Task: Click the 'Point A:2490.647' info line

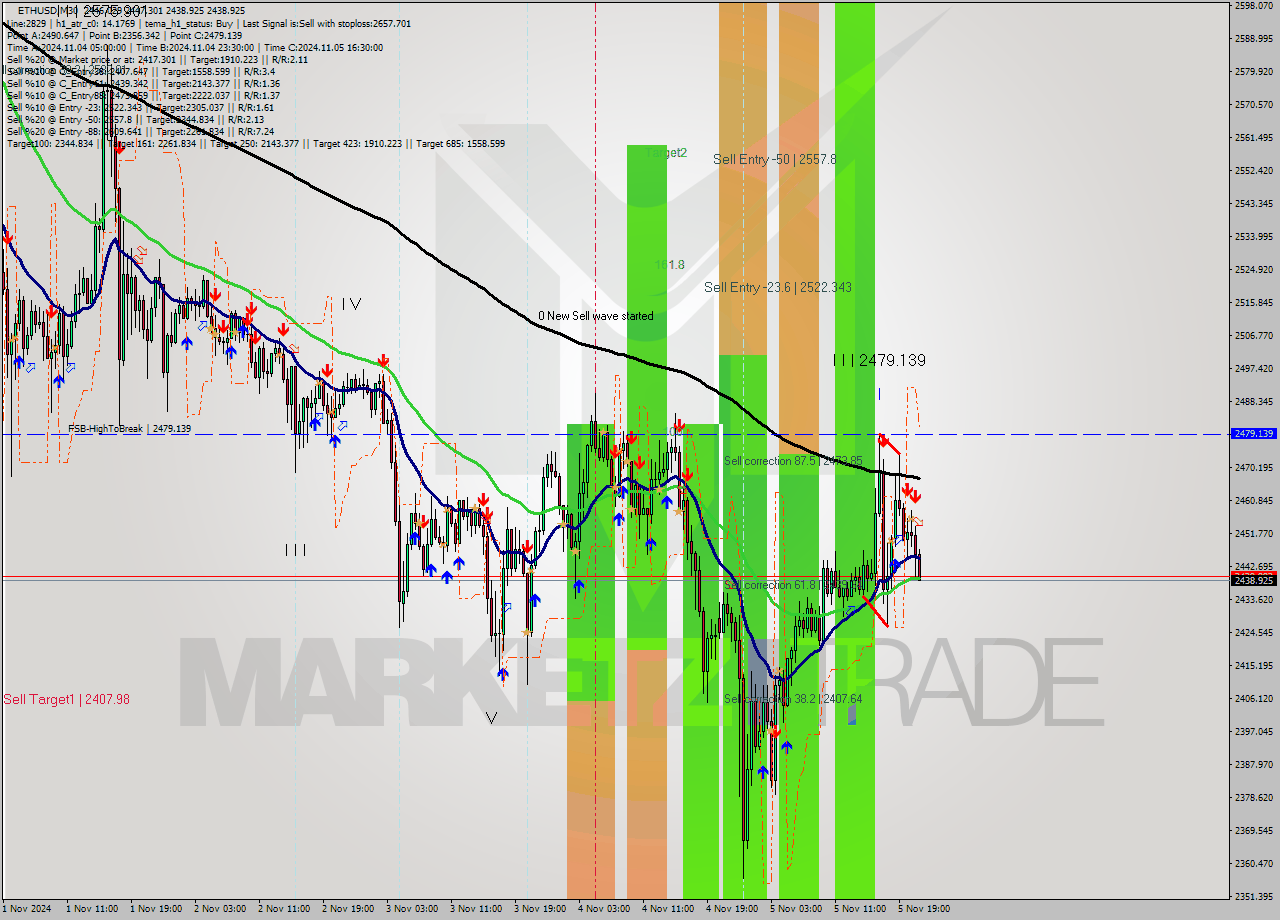Action: 125,35
